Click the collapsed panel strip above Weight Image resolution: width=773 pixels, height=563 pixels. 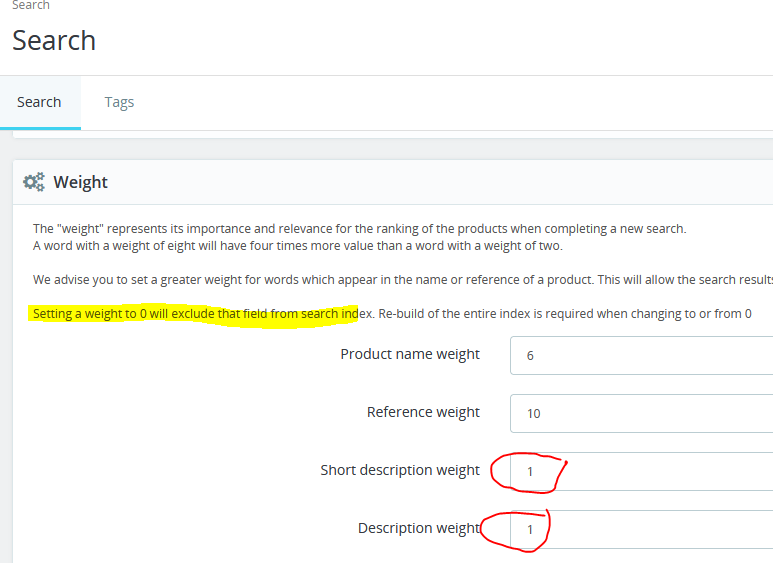point(393,135)
